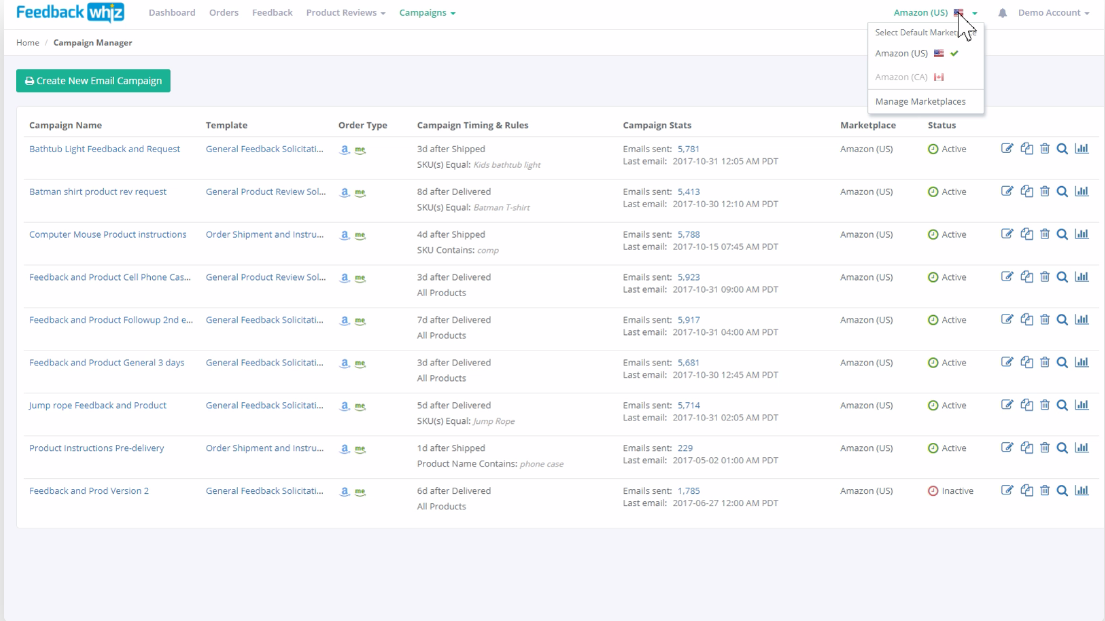1105x621 pixels.
Task: Open the notifications bell
Action: pyautogui.click(x=1002, y=13)
